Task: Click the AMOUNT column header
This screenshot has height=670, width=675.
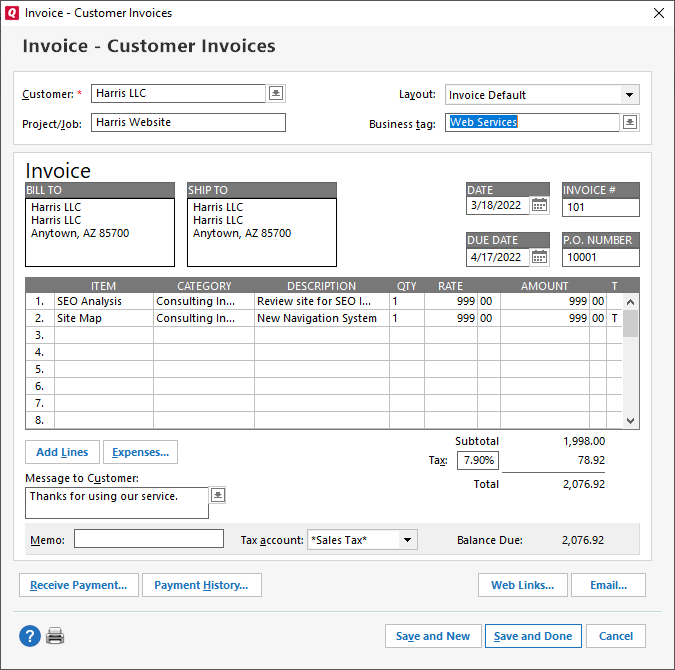Action: [545, 286]
